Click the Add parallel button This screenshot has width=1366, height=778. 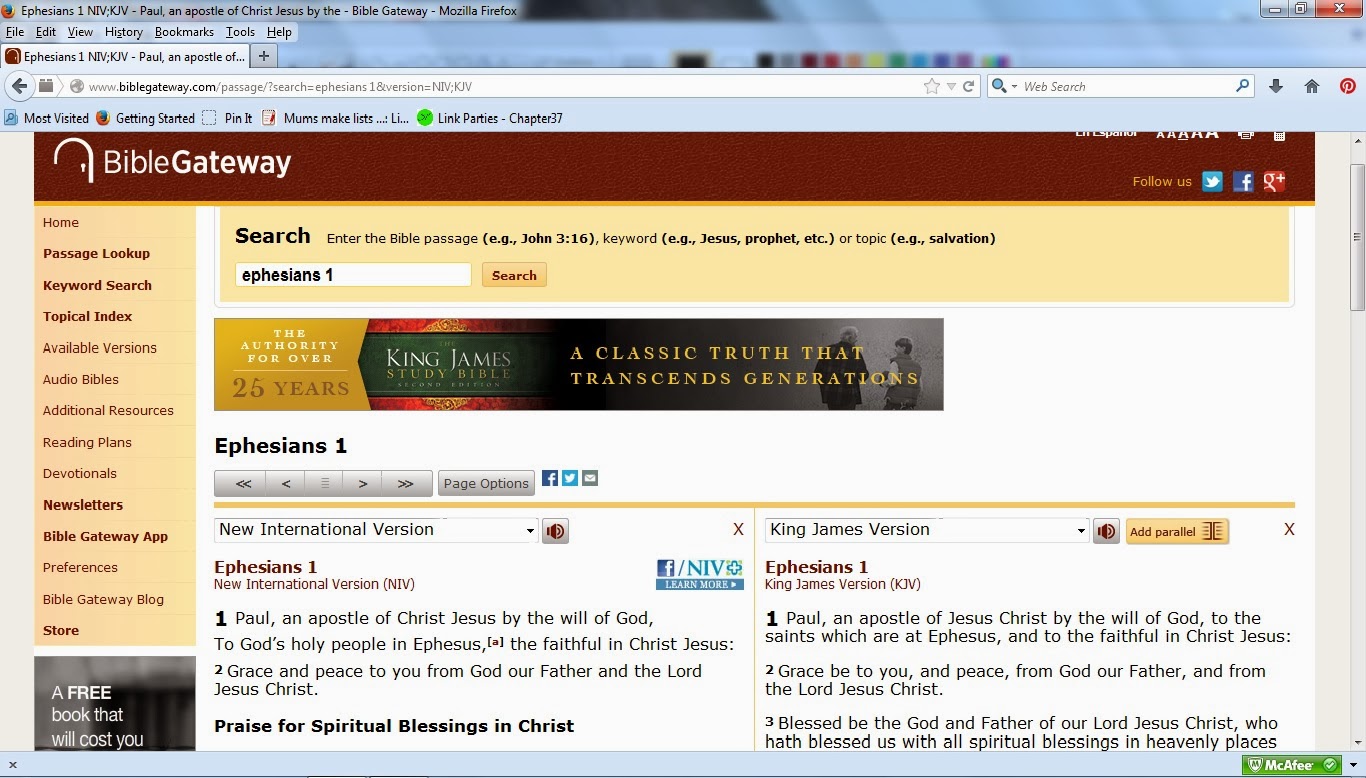[x=1177, y=531]
